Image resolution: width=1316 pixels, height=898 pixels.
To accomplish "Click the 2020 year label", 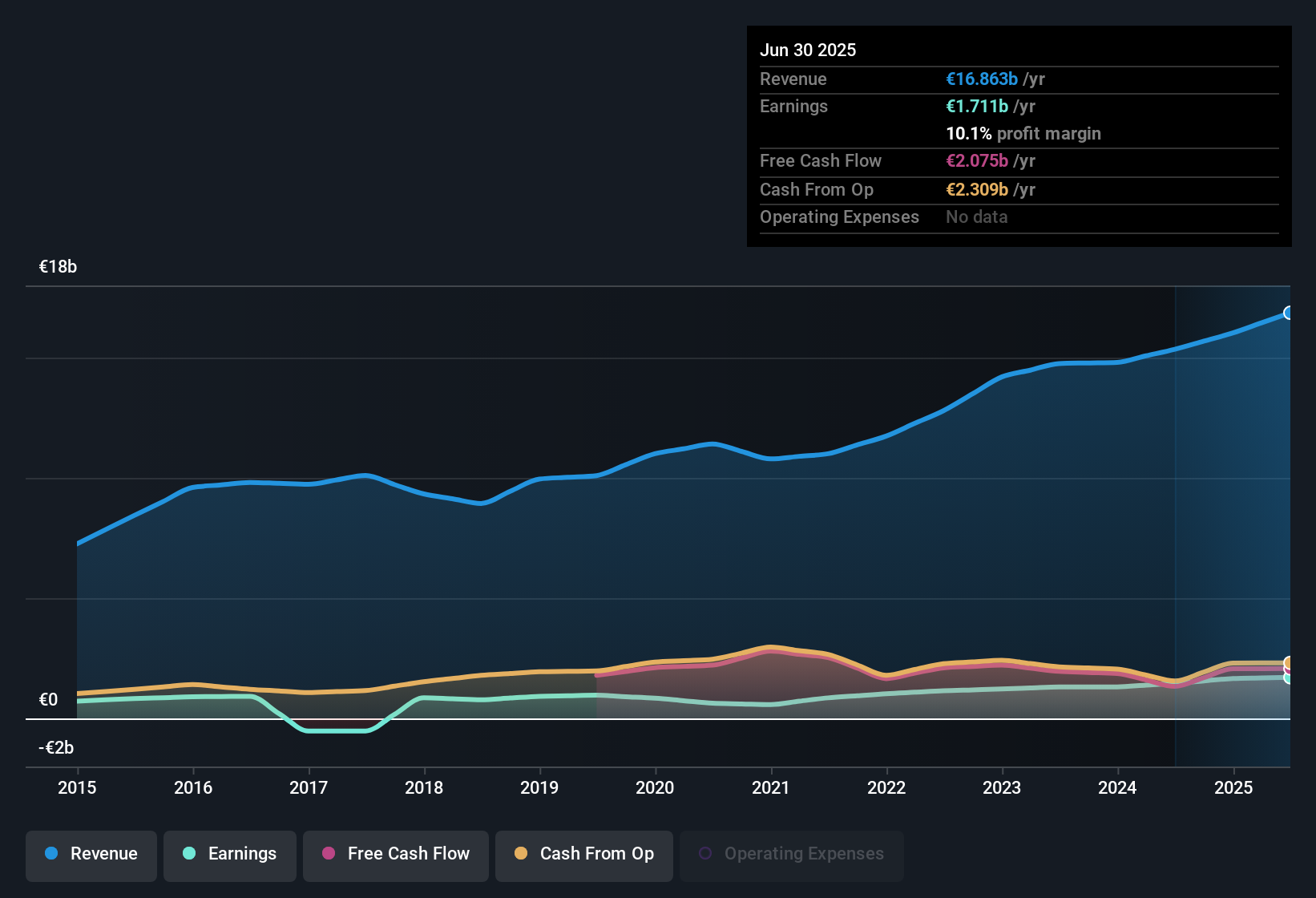I will point(655,787).
